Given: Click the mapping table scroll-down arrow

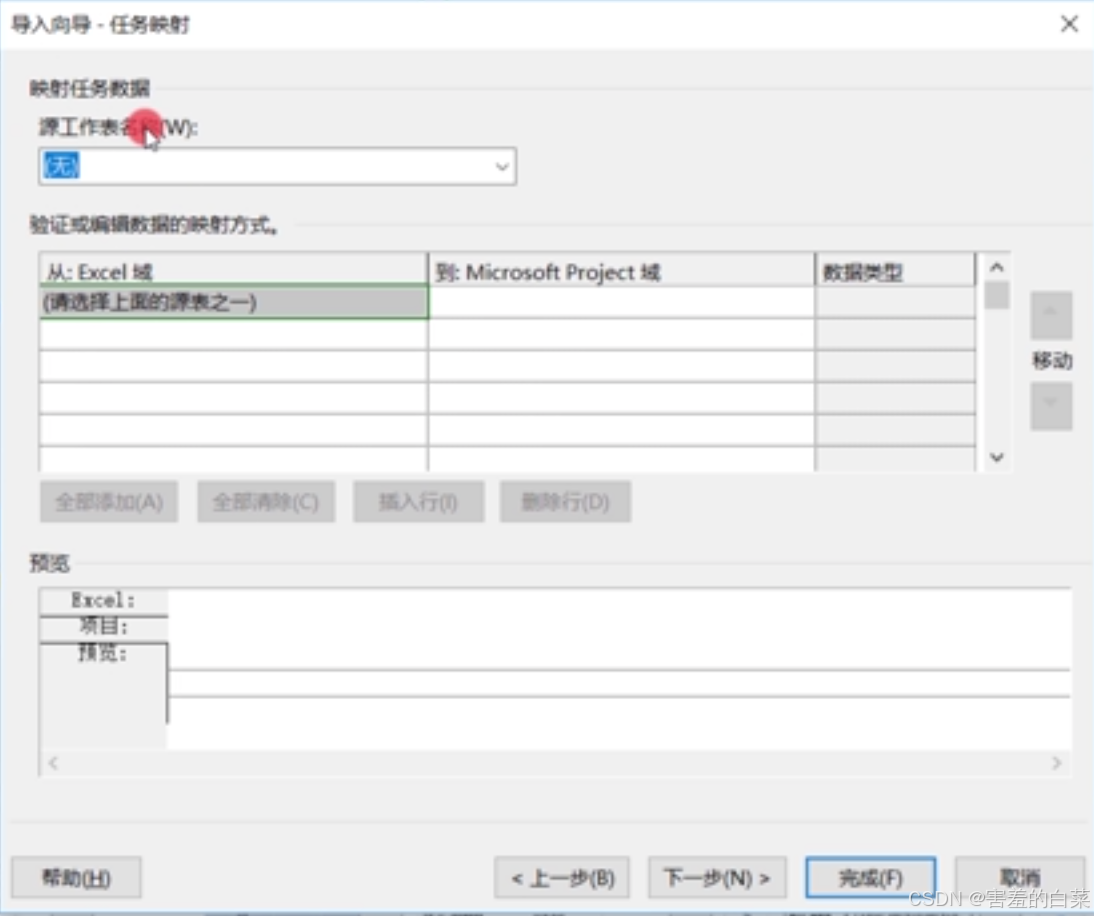Looking at the screenshot, I should (x=996, y=457).
